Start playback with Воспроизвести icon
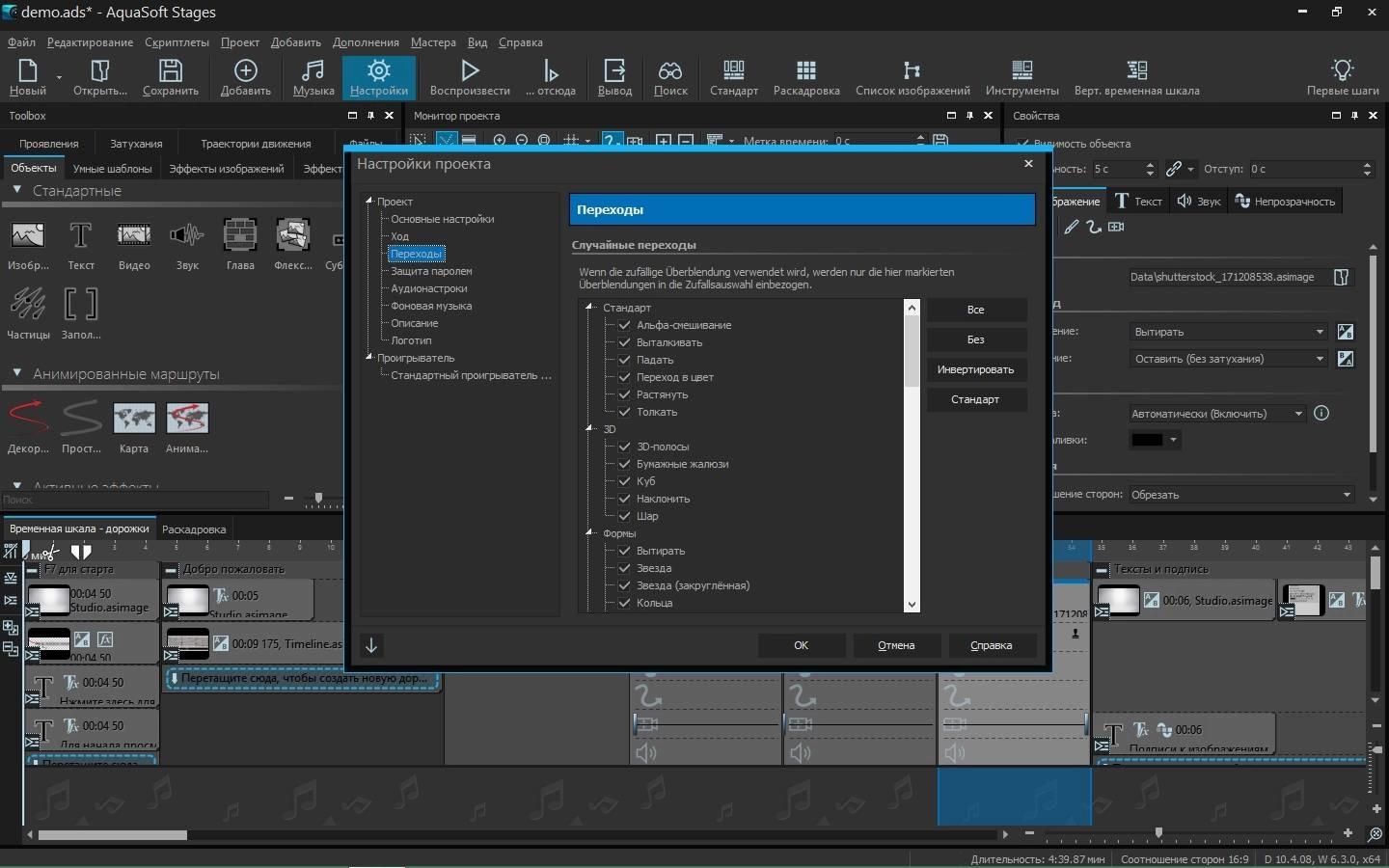The image size is (1389, 868). click(x=470, y=77)
